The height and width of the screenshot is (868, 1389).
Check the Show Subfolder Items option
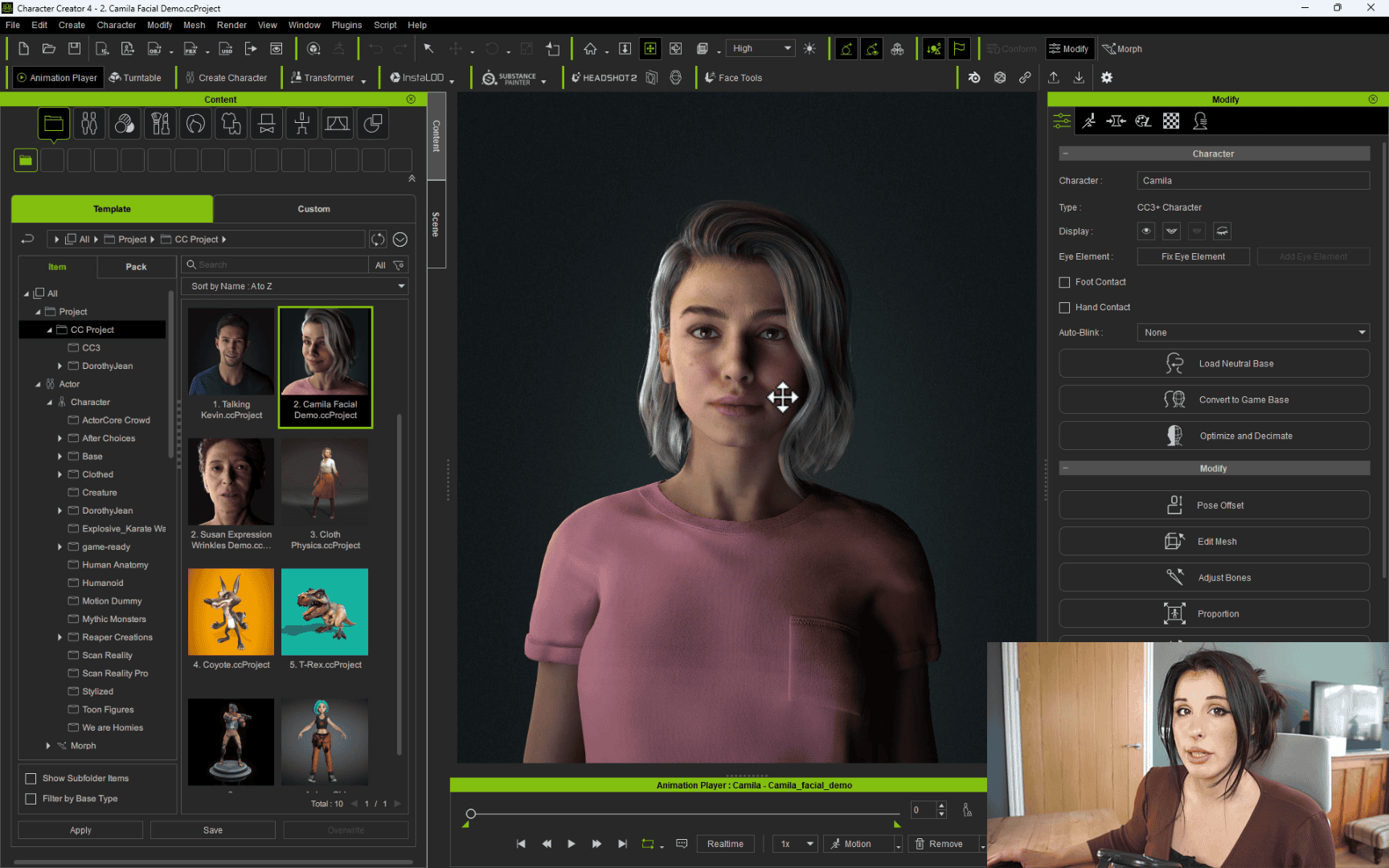[31, 778]
